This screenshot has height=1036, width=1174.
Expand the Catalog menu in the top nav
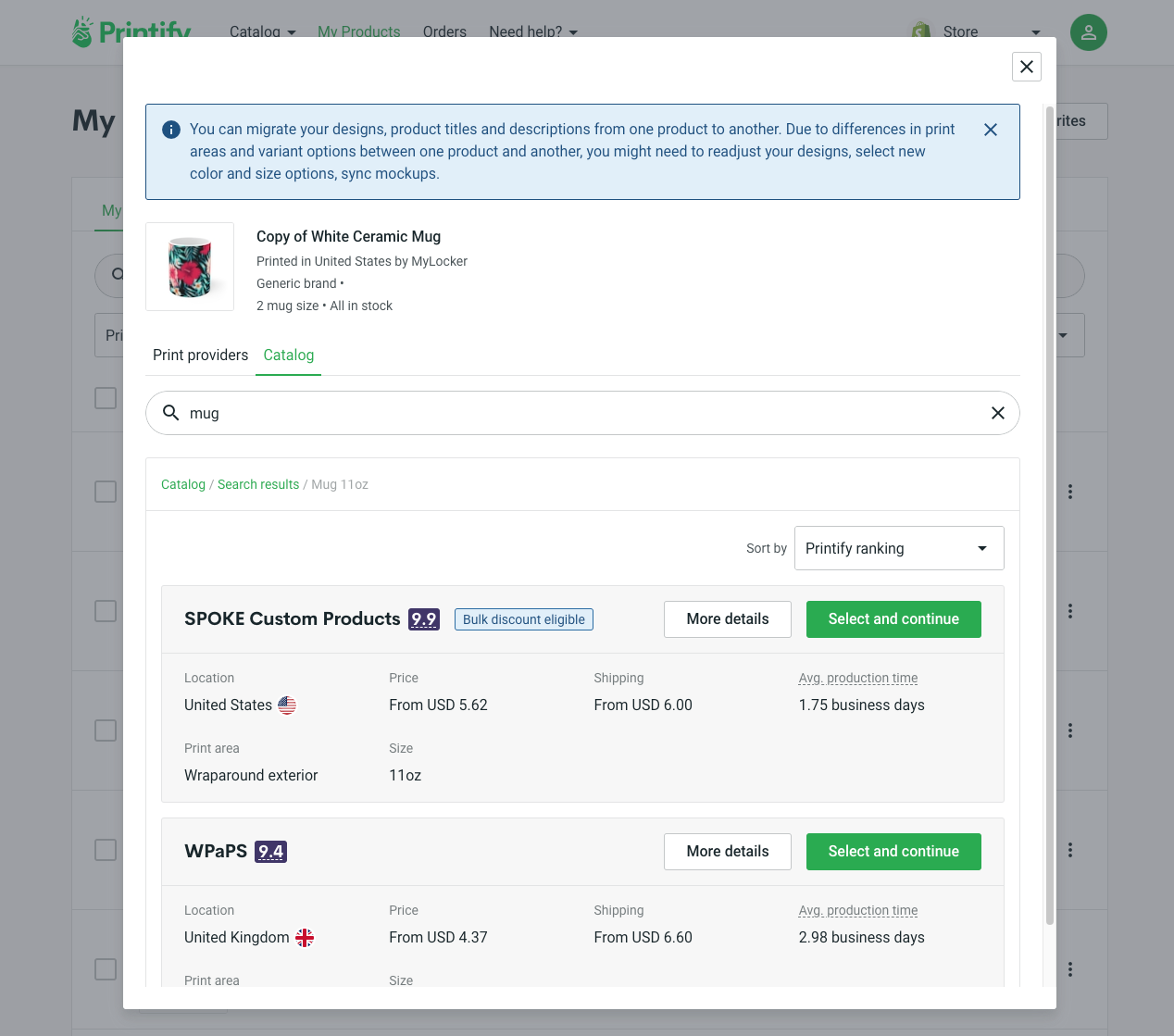click(x=263, y=31)
